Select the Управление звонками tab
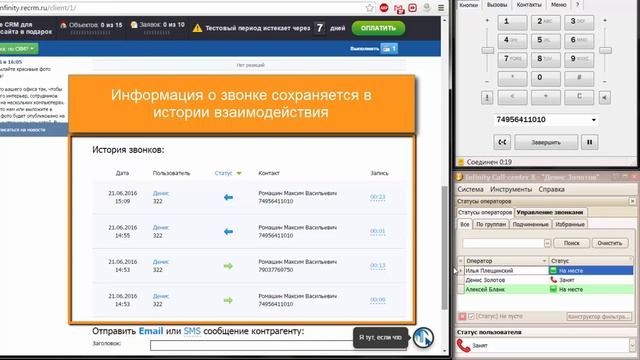The width and height of the screenshot is (640, 360). tap(550, 212)
